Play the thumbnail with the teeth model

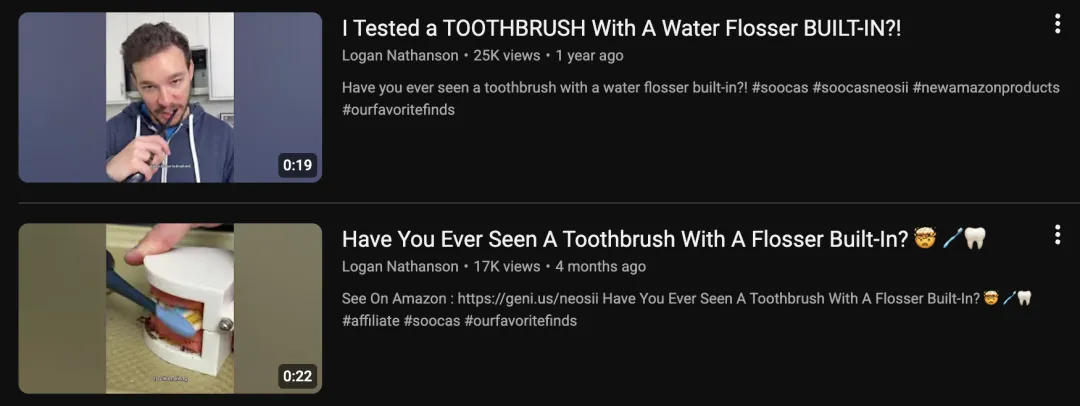coord(170,307)
